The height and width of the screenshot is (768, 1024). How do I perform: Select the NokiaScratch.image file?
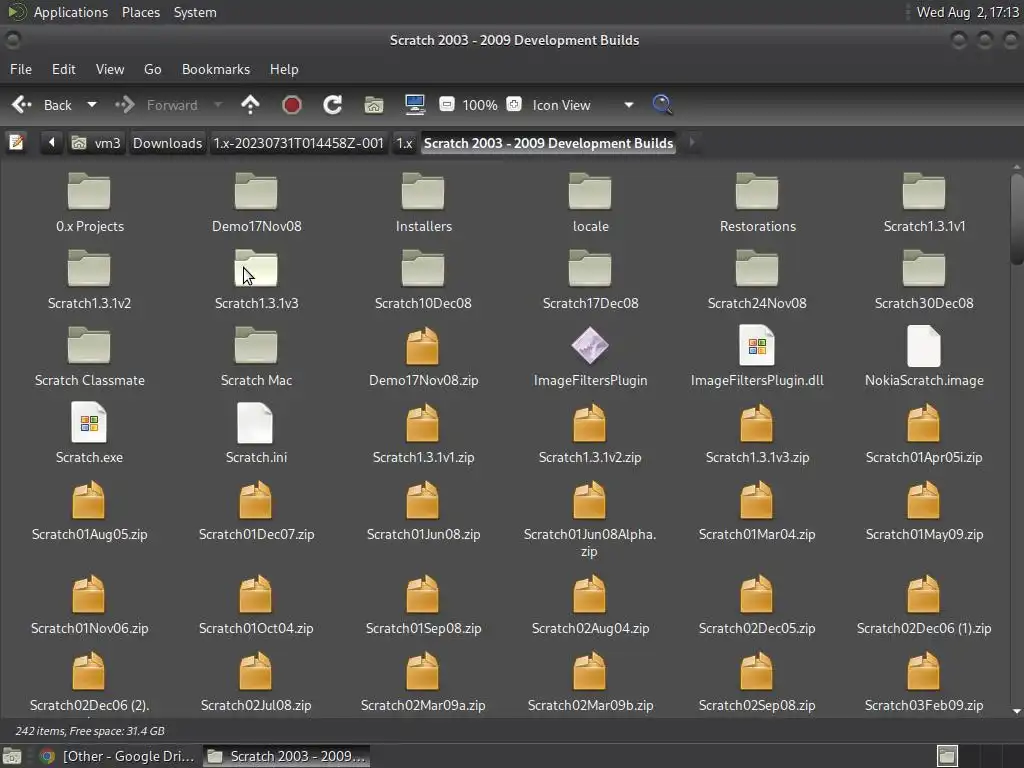[924, 357]
